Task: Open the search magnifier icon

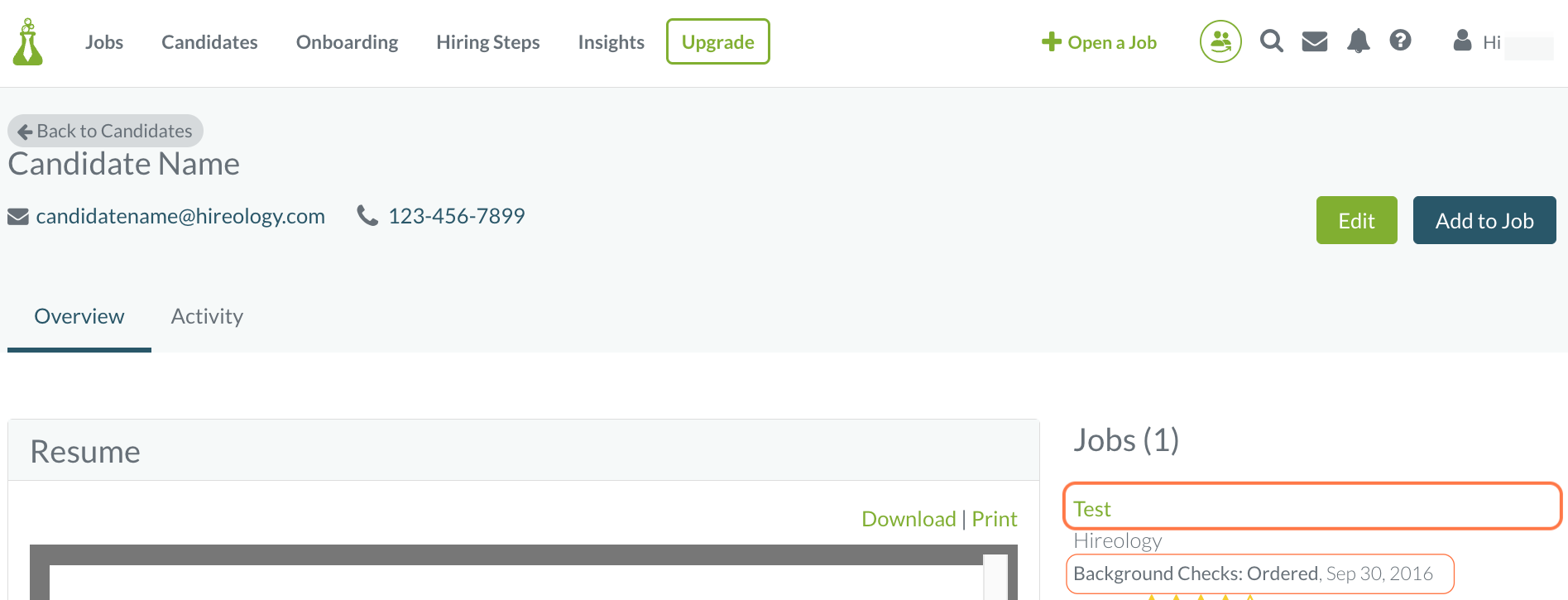Action: coord(1271,41)
